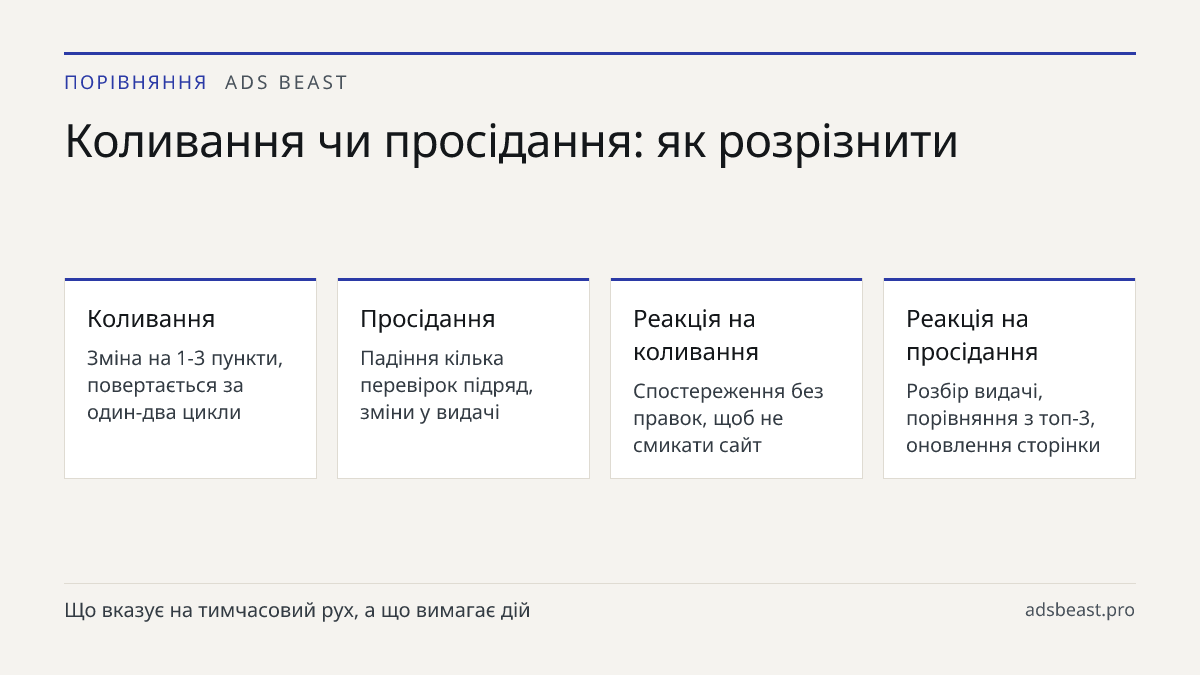The image size is (1200, 675).
Task: Click the Коливання card title
Action: (151, 319)
